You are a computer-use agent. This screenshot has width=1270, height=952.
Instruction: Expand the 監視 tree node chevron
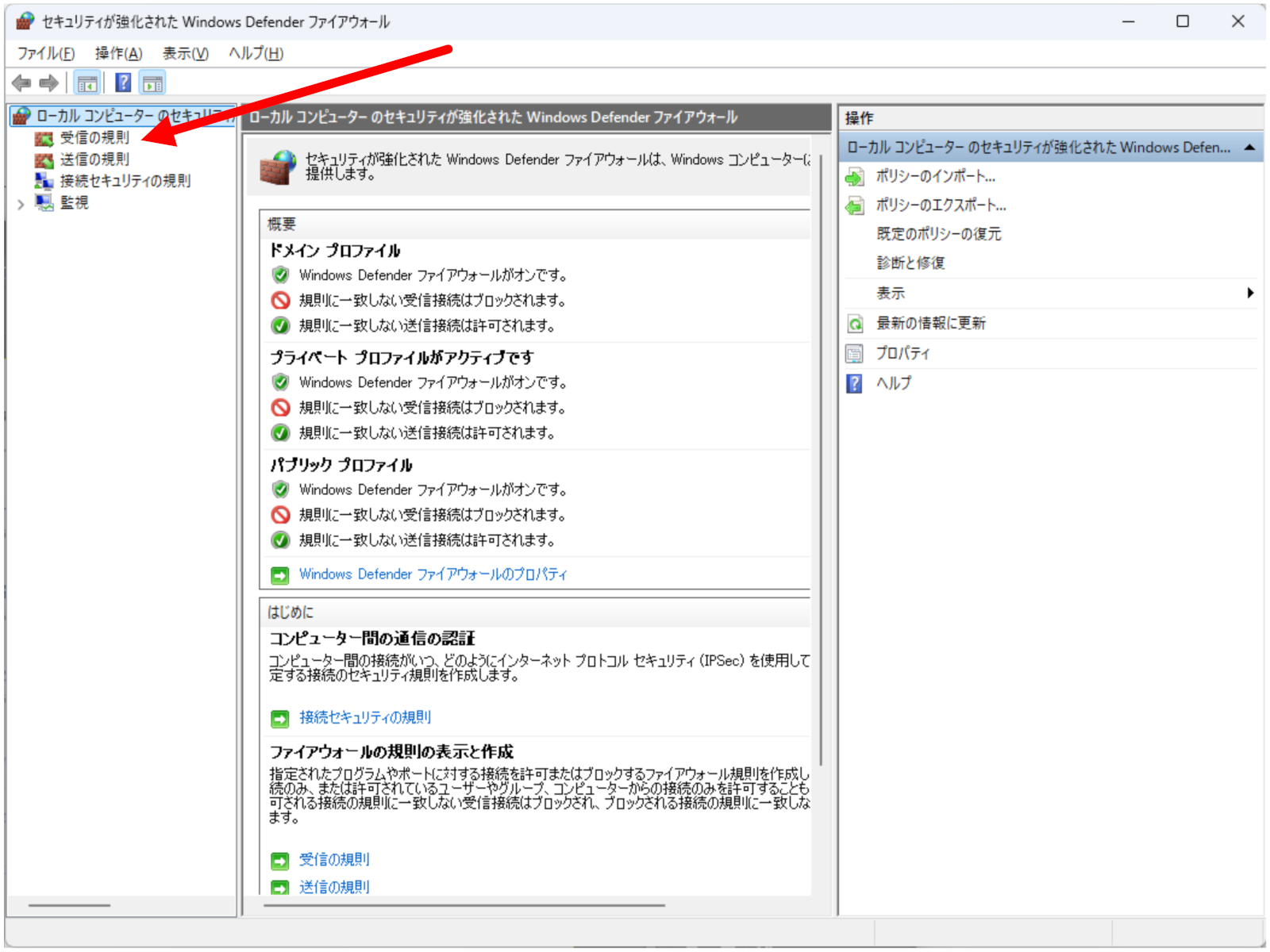[21, 204]
